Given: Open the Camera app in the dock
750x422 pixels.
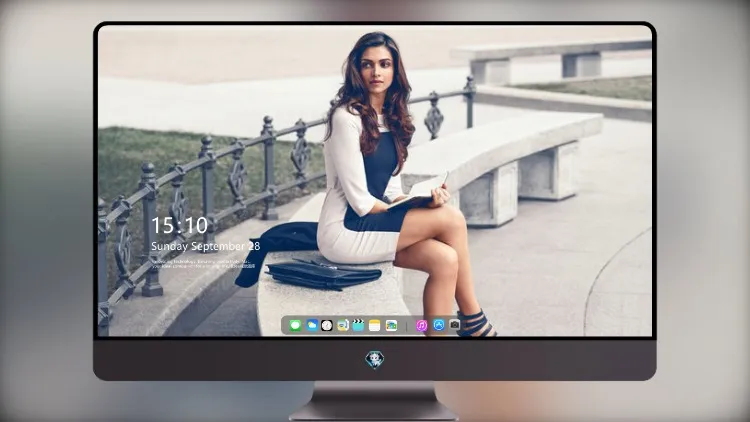Looking at the screenshot, I should (x=454, y=325).
